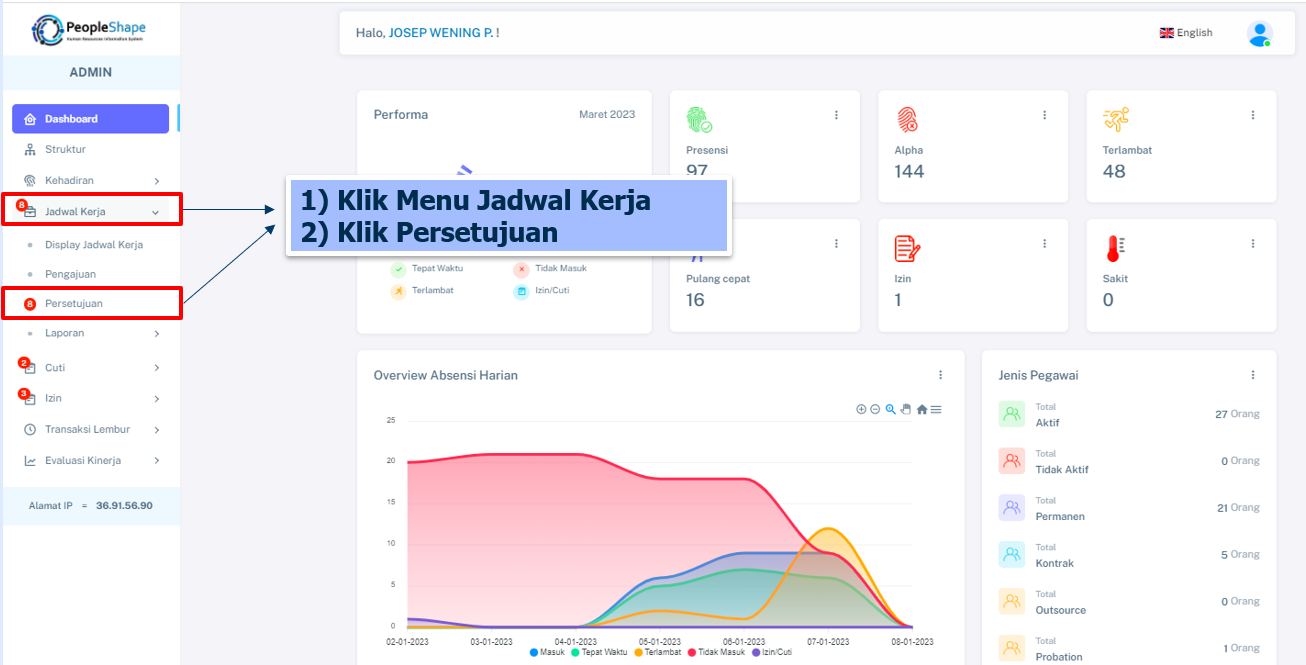Click the Presensi fingerprint icon
This screenshot has height=665, width=1306.
coord(698,120)
